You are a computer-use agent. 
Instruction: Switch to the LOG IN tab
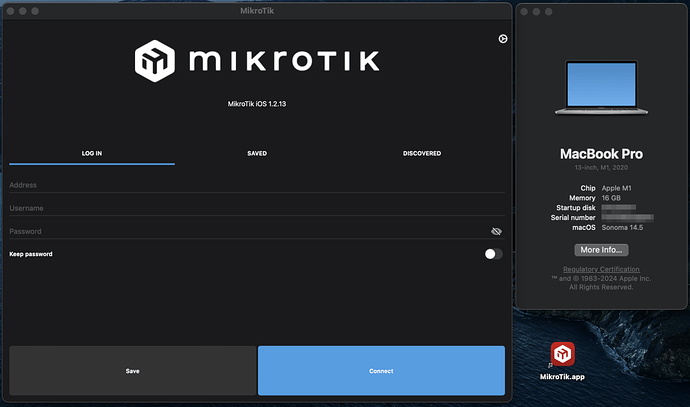tap(92, 154)
